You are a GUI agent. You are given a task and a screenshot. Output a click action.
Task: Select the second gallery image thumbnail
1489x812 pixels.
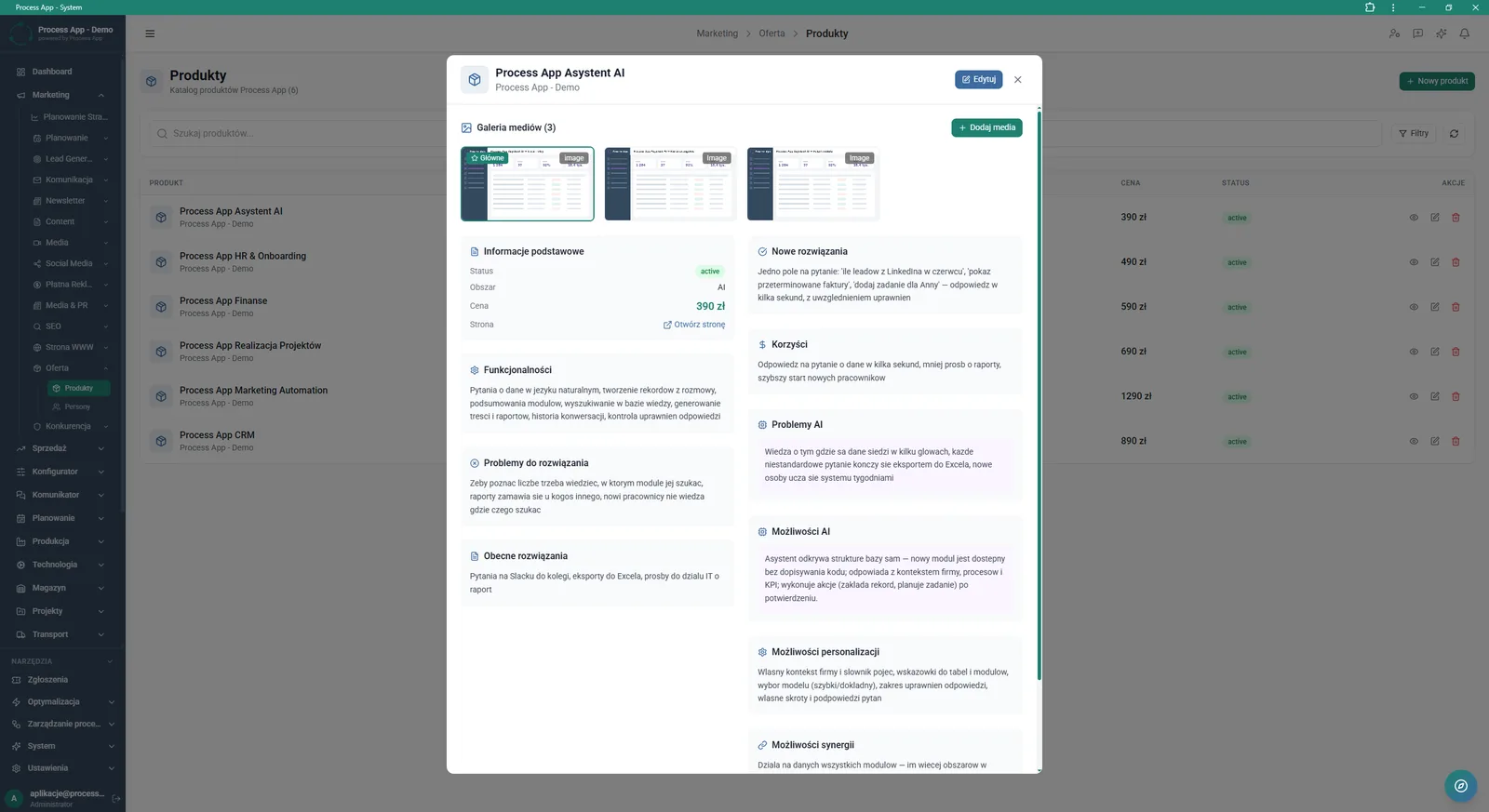click(670, 183)
